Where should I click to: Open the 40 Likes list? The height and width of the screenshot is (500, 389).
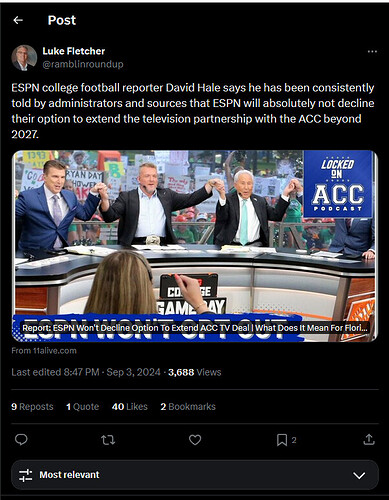click(x=130, y=407)
